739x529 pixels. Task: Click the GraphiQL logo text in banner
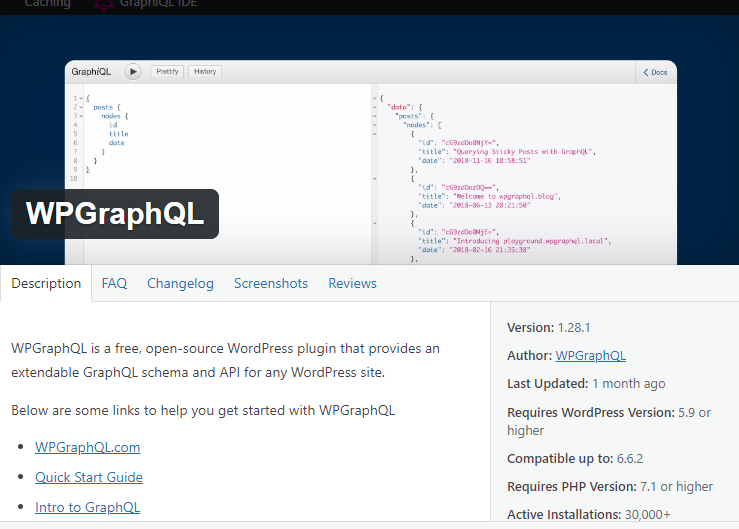tap(91, 72)
